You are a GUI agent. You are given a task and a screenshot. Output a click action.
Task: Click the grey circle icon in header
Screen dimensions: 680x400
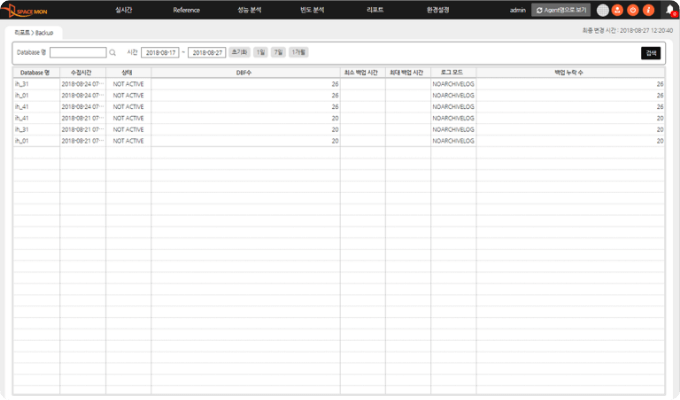(x=602, y=10)
